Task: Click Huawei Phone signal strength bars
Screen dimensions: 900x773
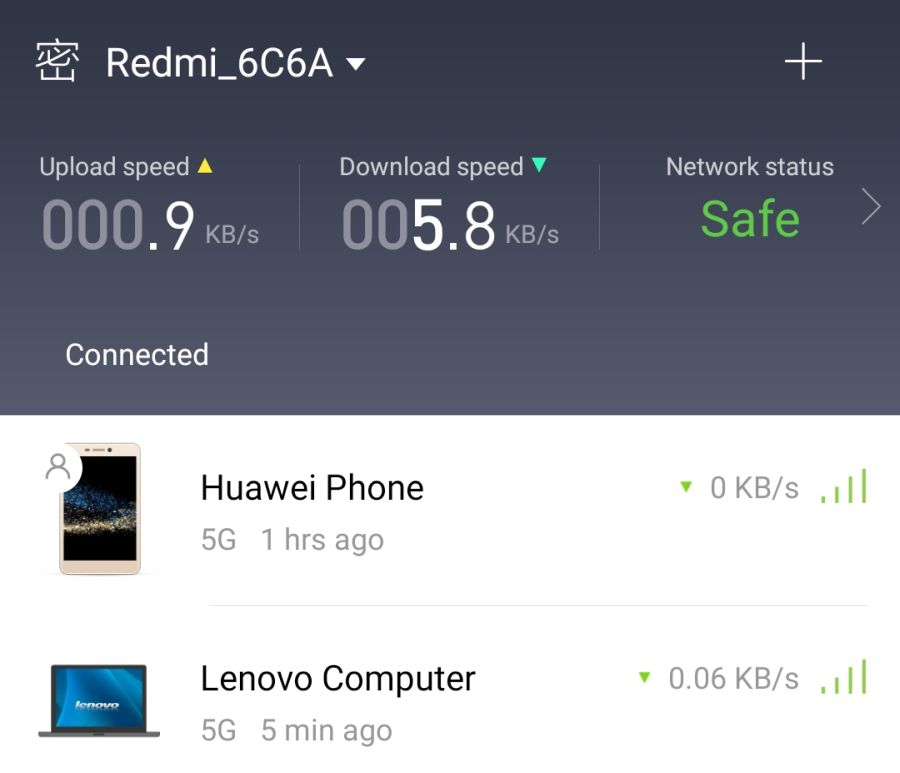Action: tap(843, 486)
